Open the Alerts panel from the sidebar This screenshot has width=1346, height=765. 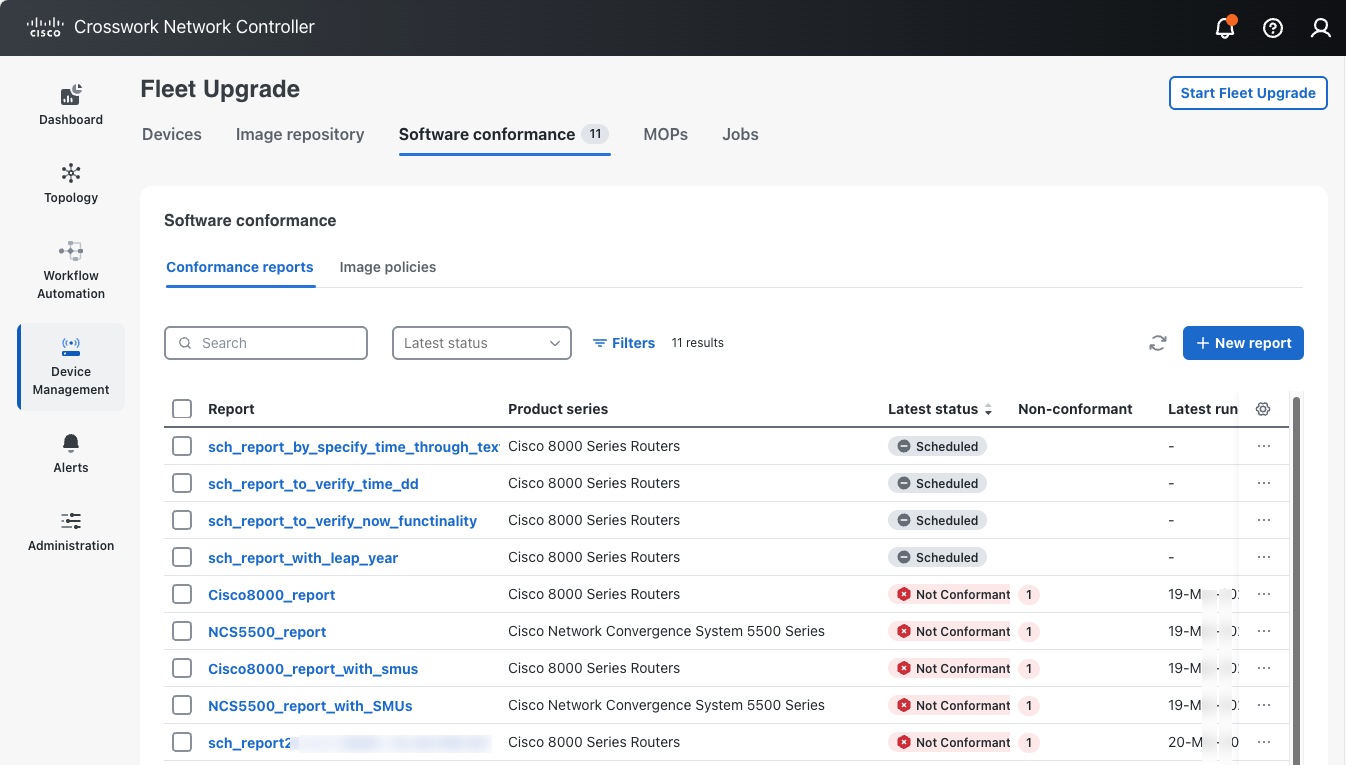(70, 452)
